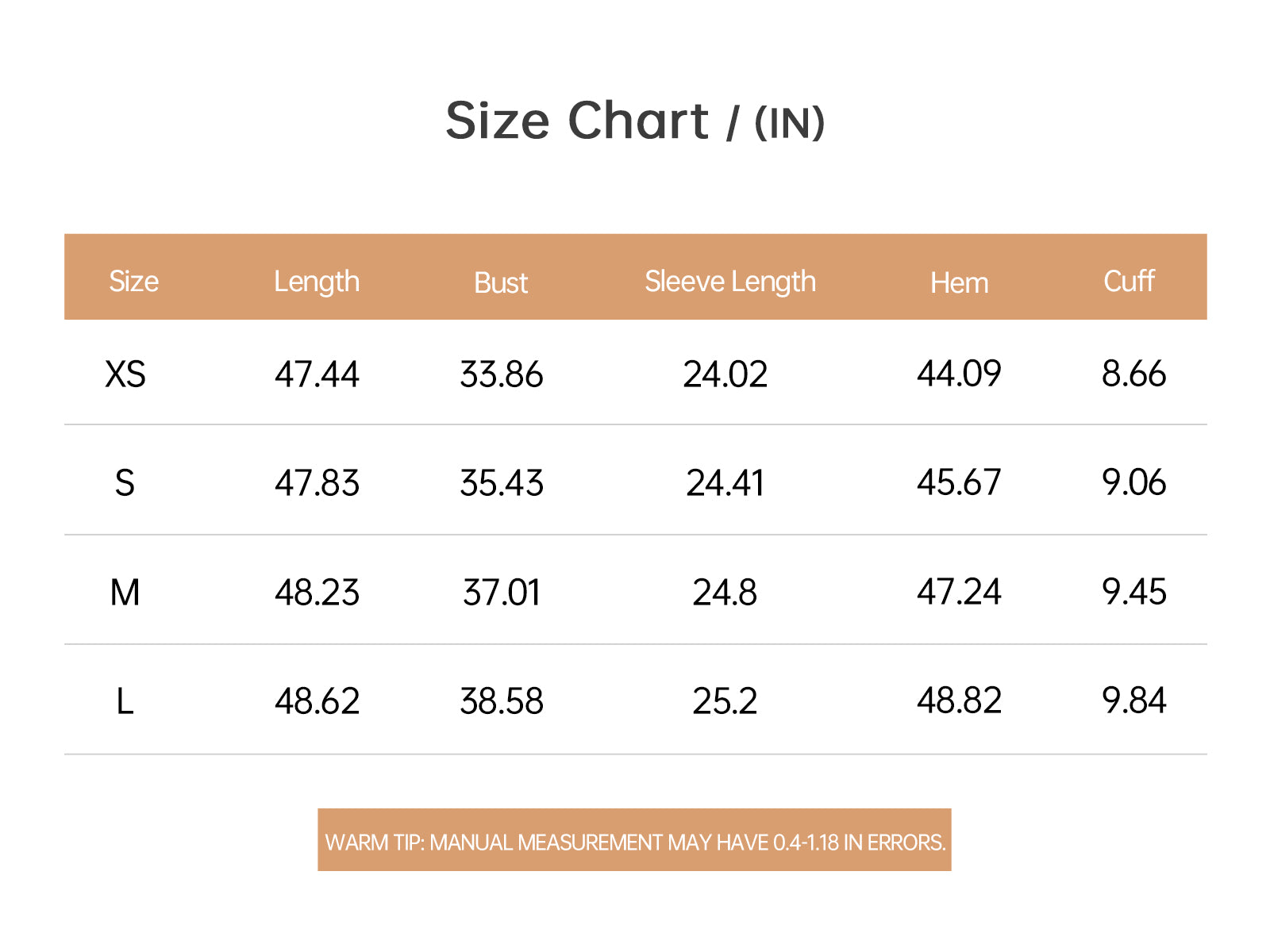The image size is (1270, 952).
Task: Select S bust value 35.43
Action: (x=502, y=482)
